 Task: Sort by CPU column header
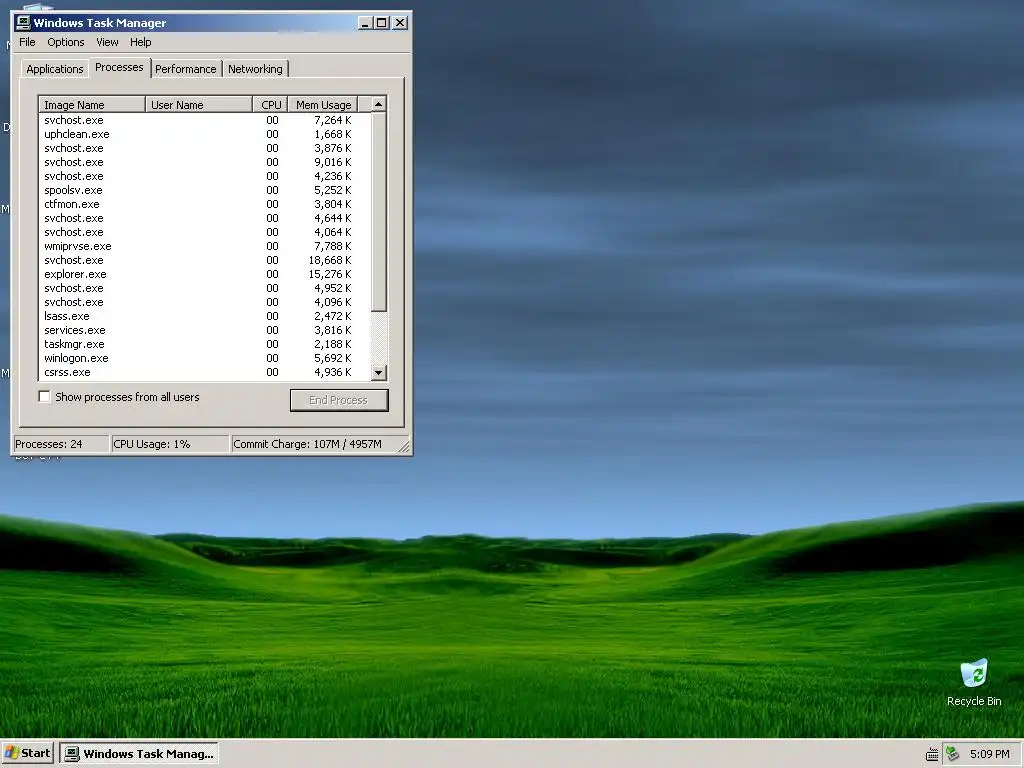270,104
